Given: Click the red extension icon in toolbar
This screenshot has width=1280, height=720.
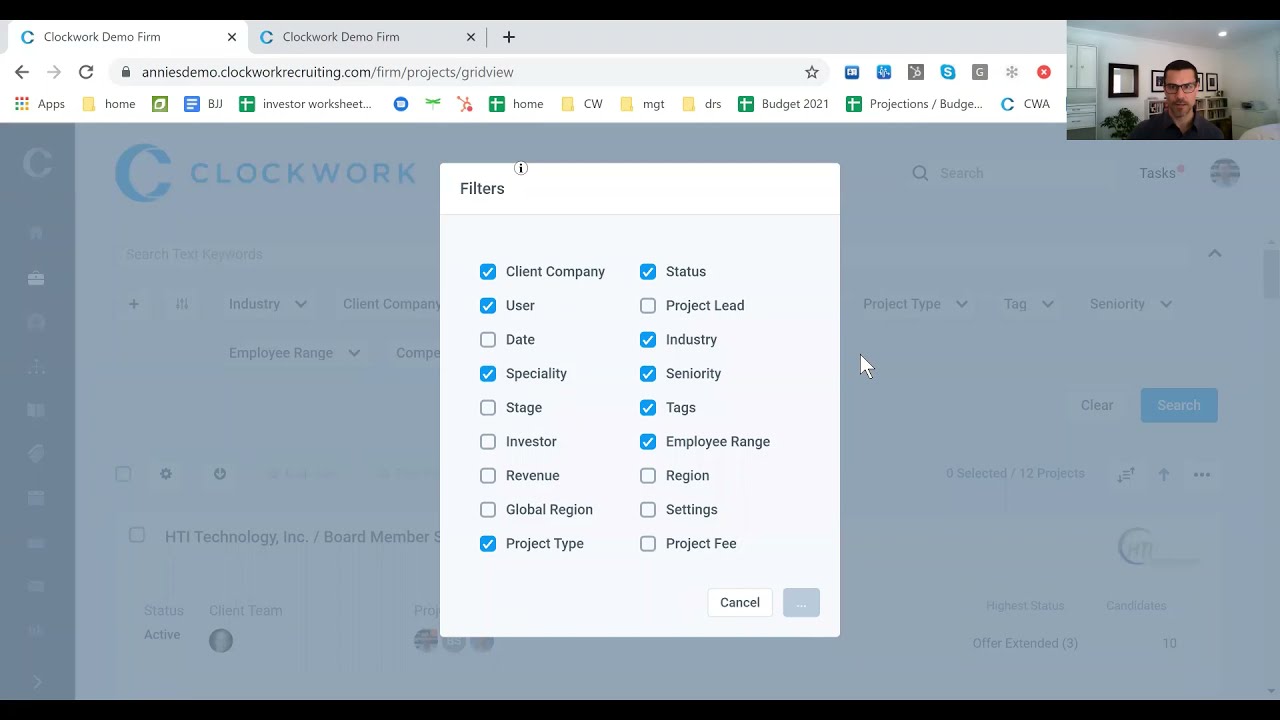Looking at the screenshot, I should pyautogui.click(x=1044, y=72).
